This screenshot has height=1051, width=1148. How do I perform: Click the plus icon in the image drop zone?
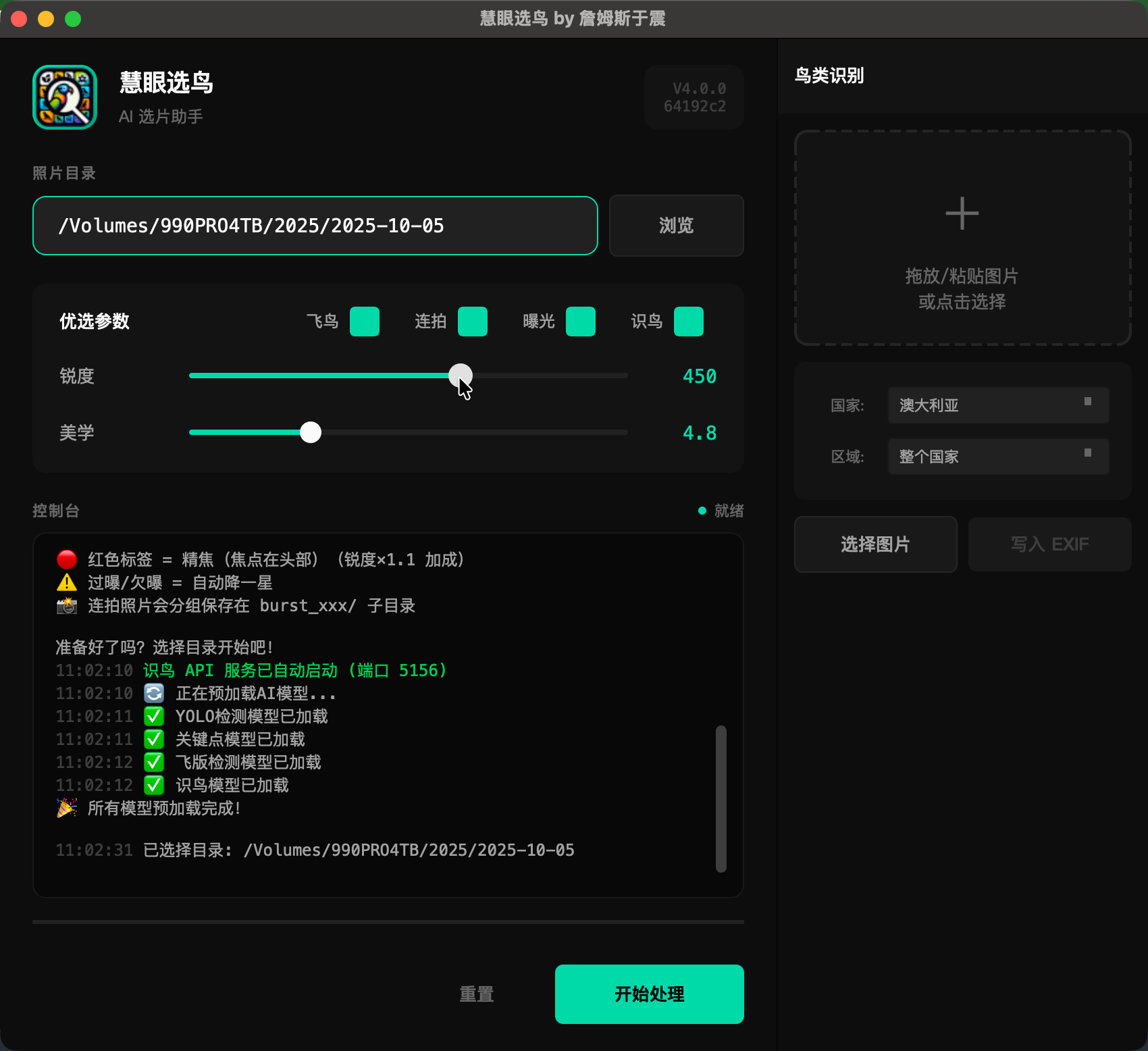[x=961, y=213]
